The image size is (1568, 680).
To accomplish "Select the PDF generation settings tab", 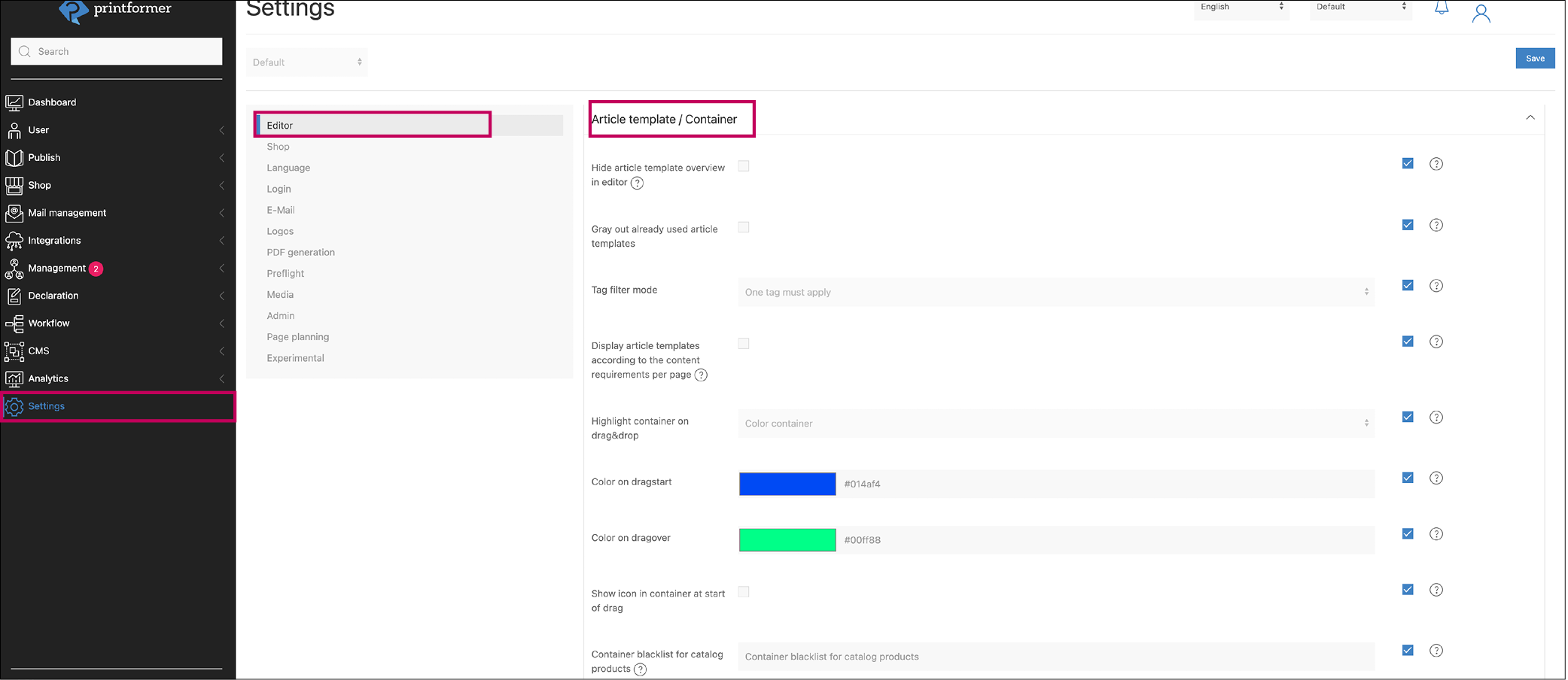I will [300, 253].
